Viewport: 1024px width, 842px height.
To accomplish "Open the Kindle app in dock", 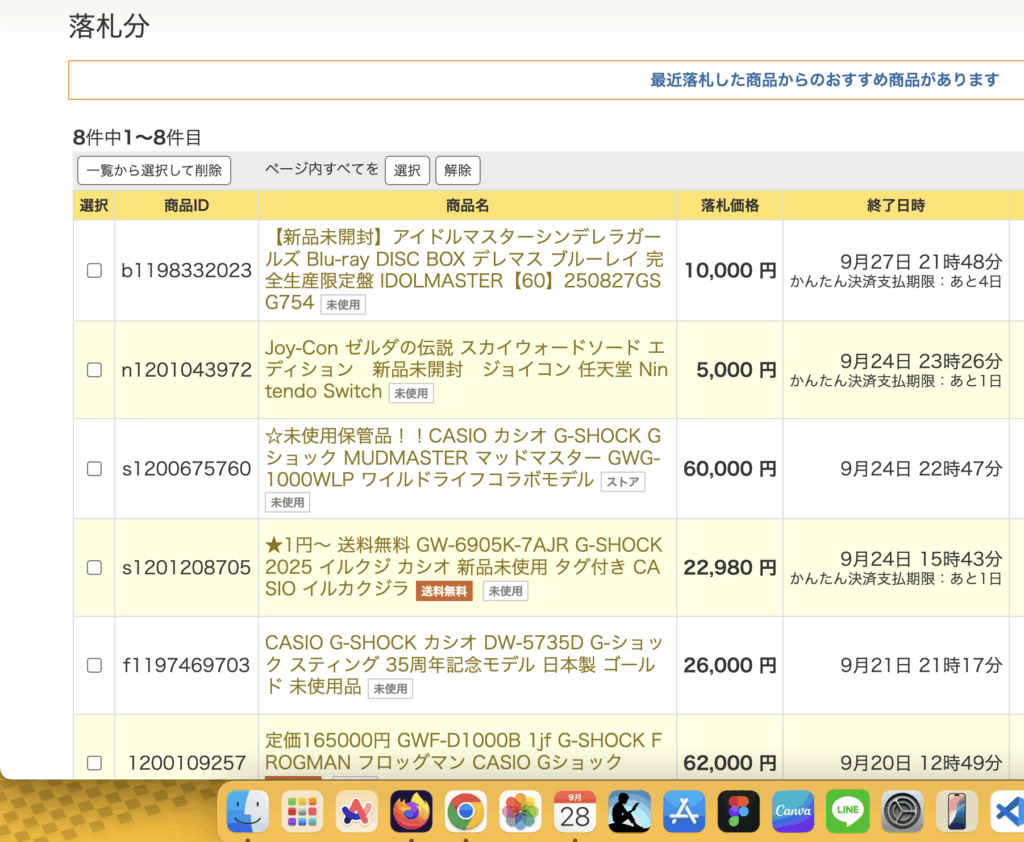I will click(x=629, y=811).
